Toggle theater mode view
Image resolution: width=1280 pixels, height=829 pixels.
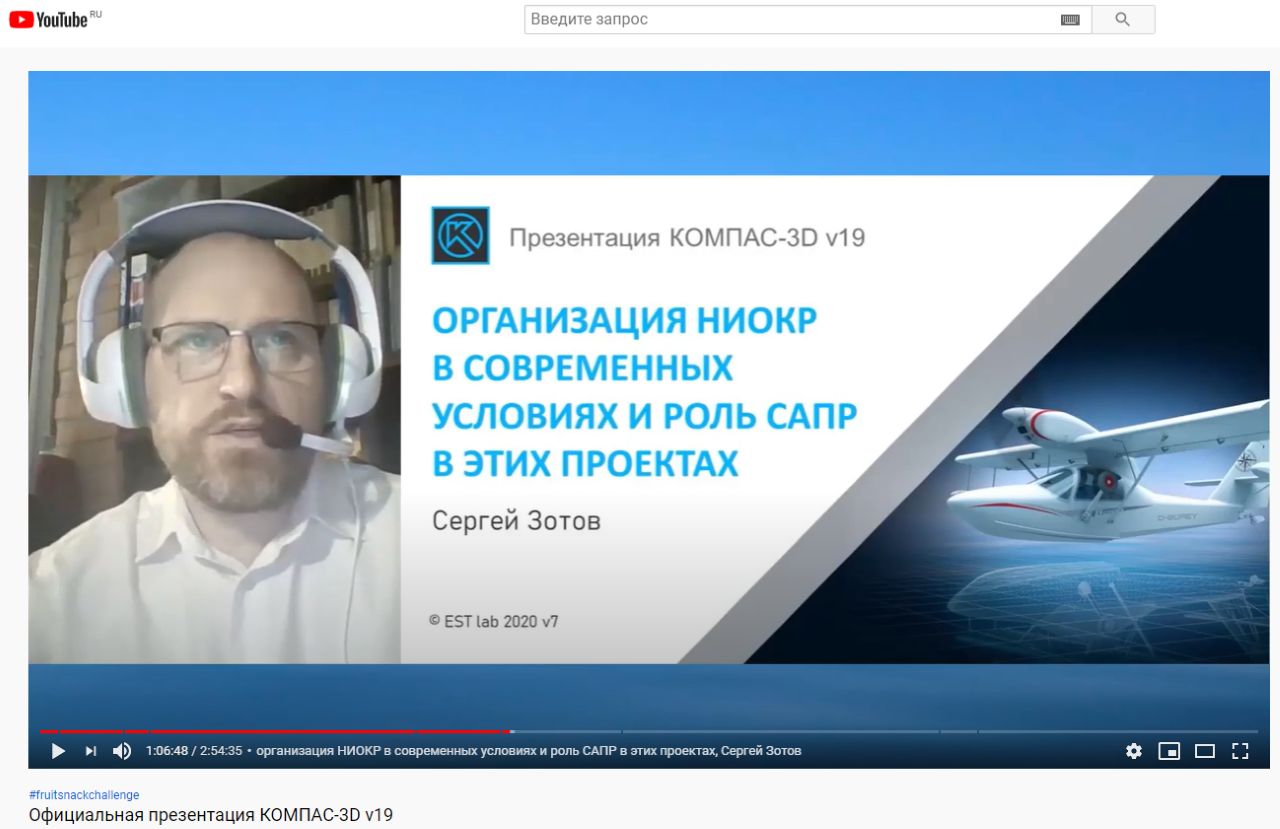click(x=1205, y=751)
